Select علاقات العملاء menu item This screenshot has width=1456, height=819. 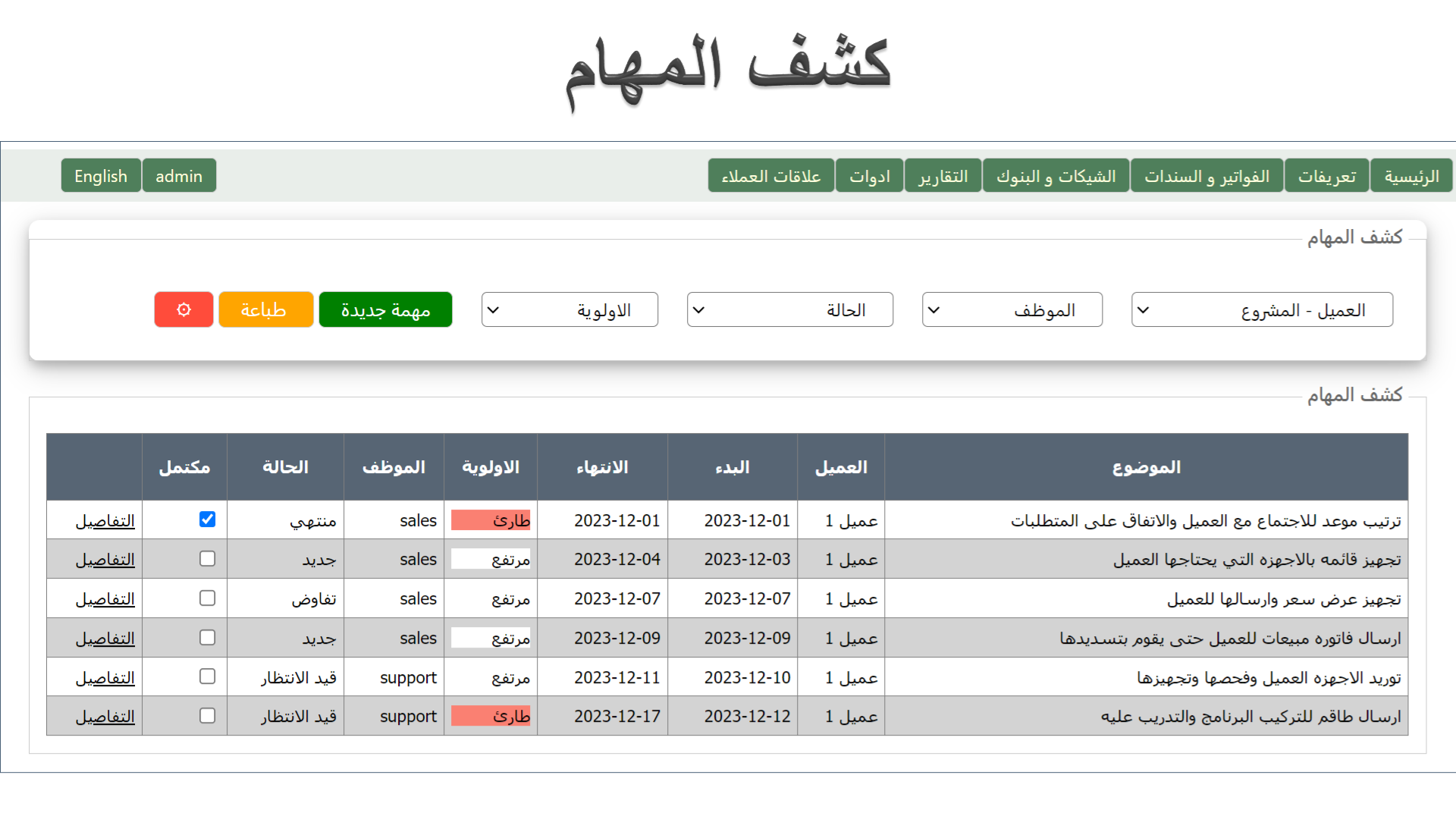[x=770, y=176]
